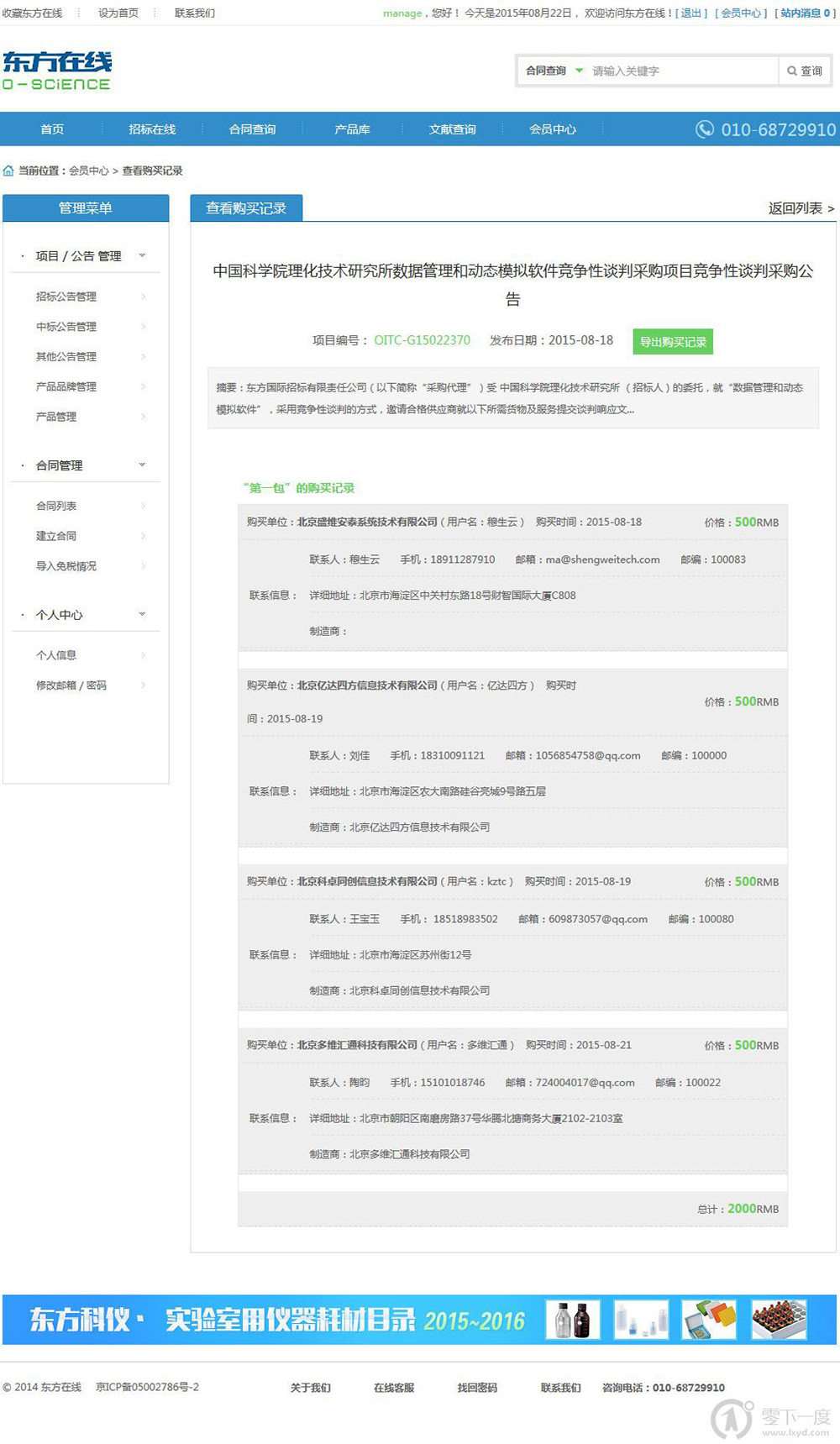Click 返回列表 link
The height and width of the screenshot is (1444, 840).
coord(801,208)
